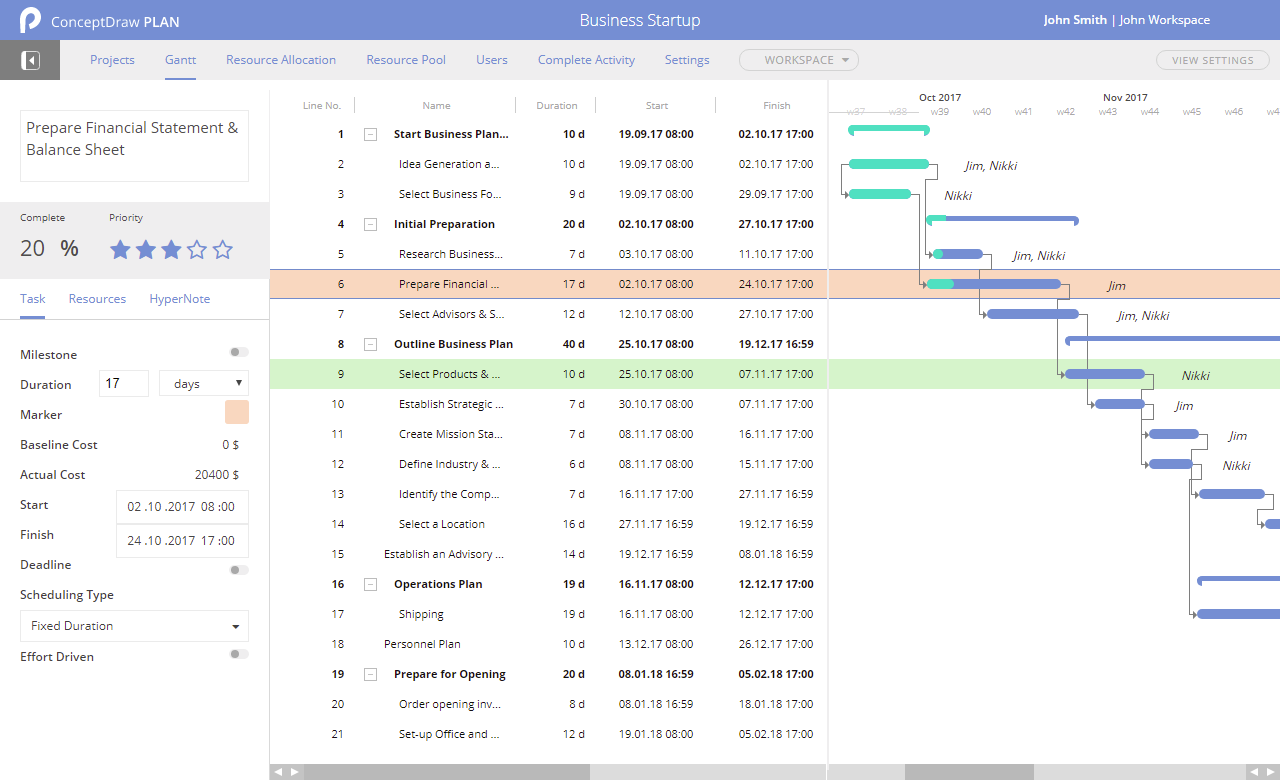Open the Fixed Duration scheduling type dropdown
1280x780 pixels.
click(x=134, y=626)
